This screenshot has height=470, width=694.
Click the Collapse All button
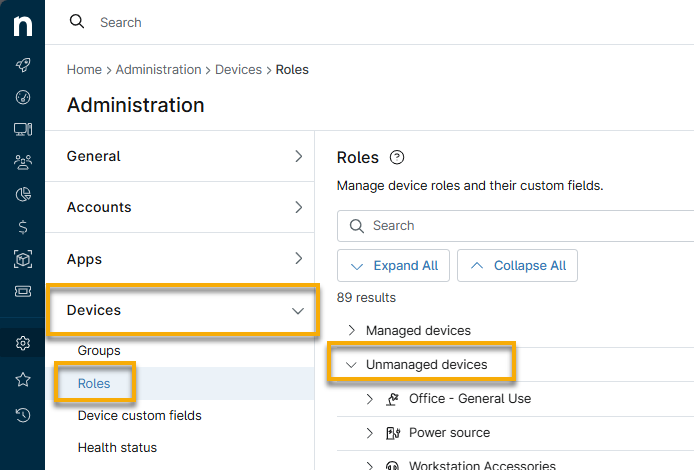point(517,266)
